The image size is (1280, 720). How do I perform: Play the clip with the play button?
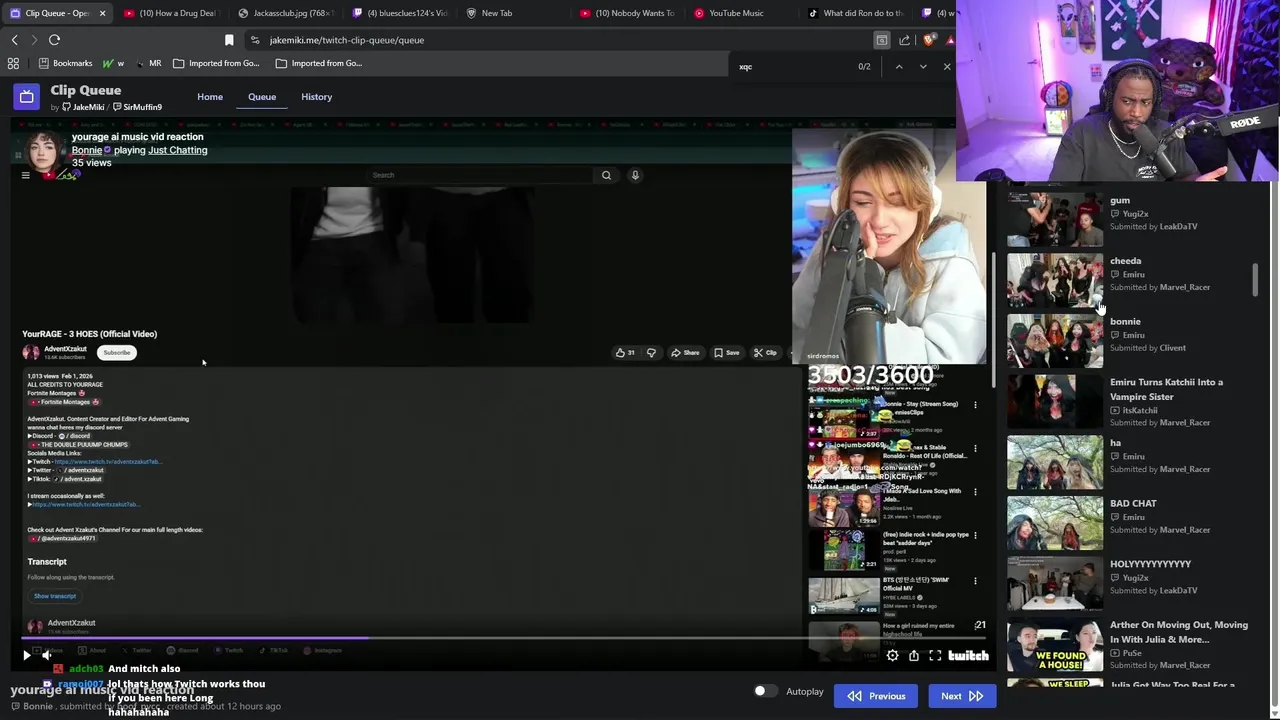pyautogui.click(x=26, y=656)
